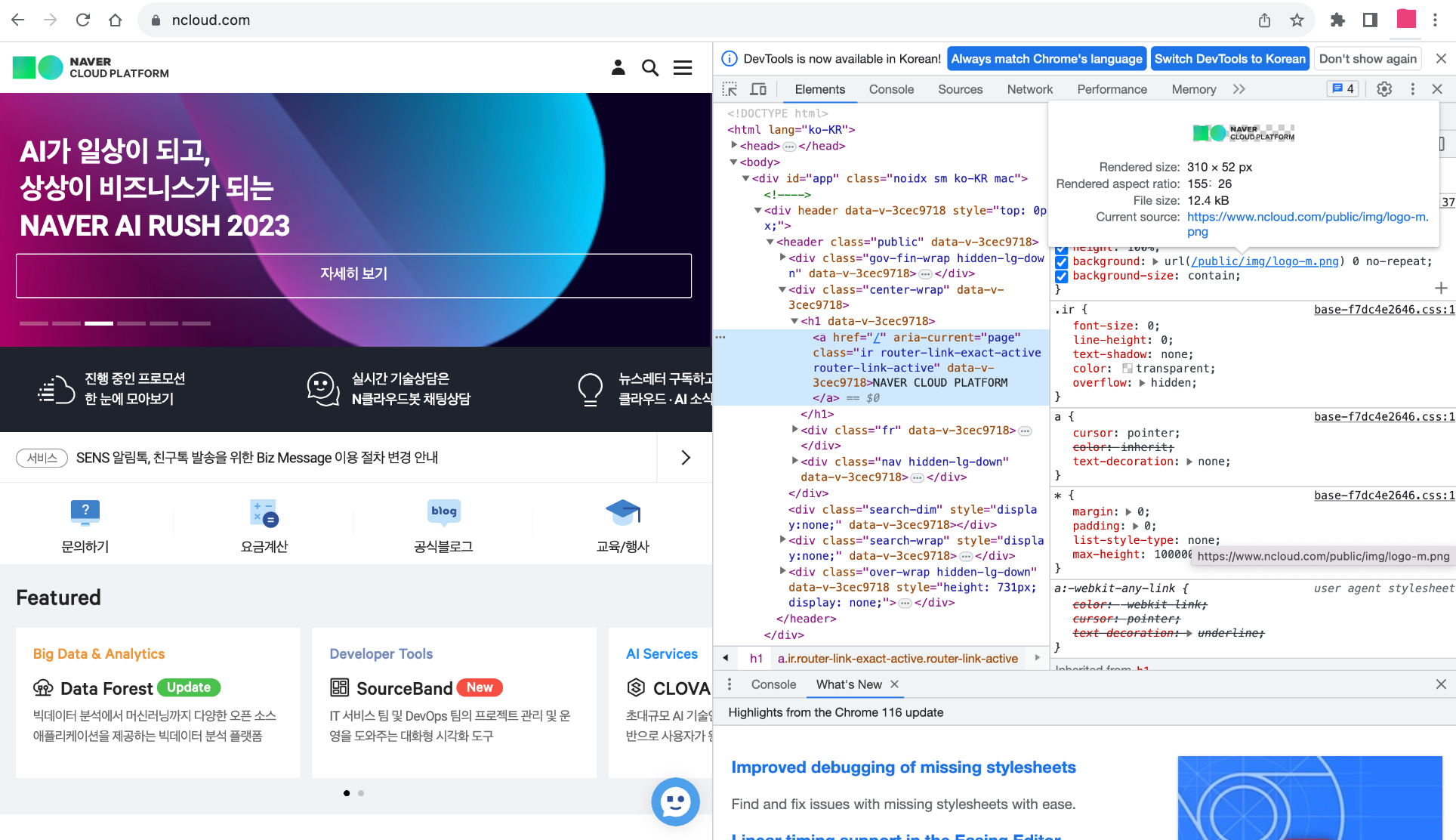
Task: Open next notice arrow beside SENS announcement
Action: (685, 458)
